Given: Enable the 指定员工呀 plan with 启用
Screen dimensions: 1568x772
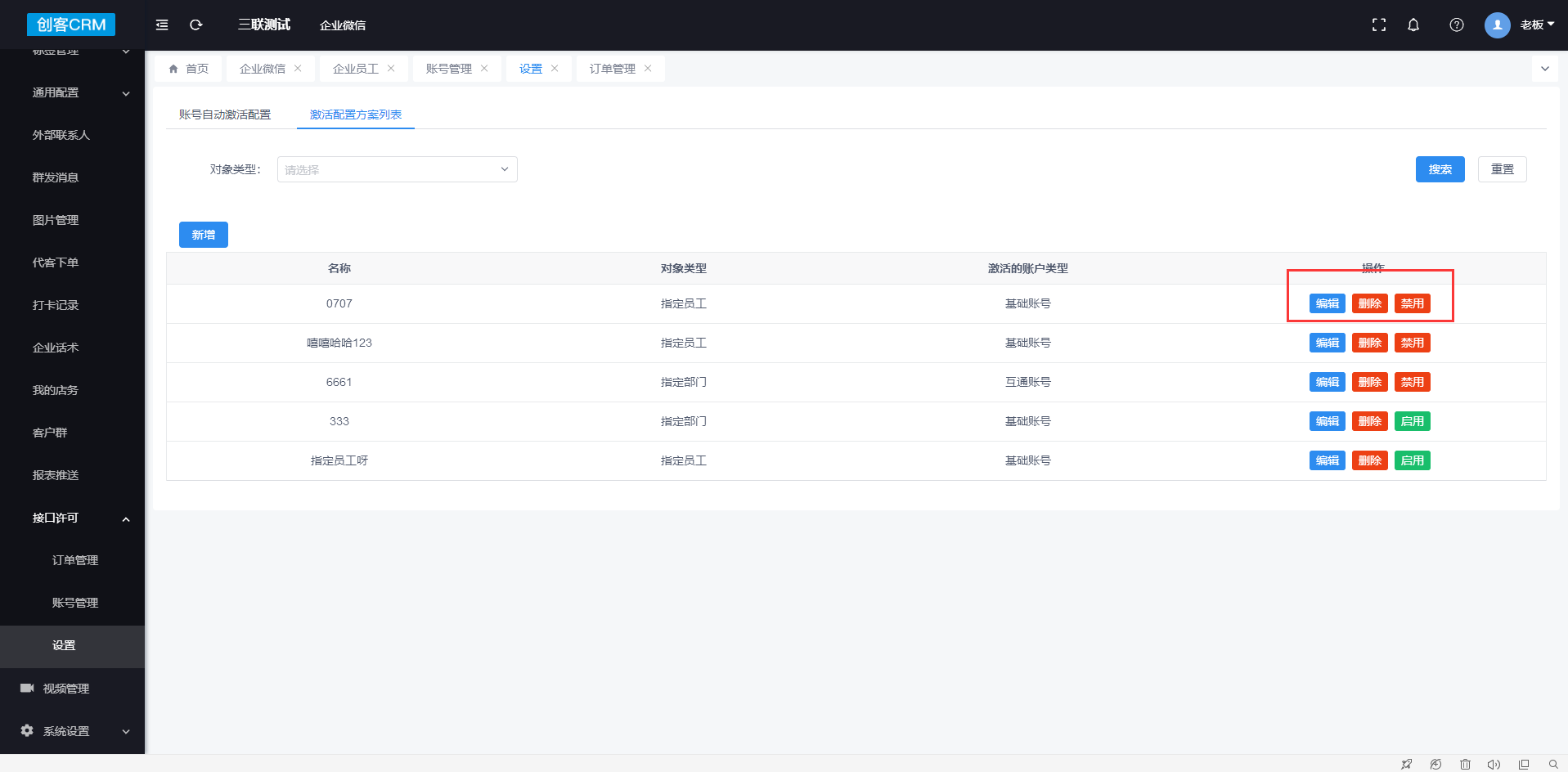Looking at the screenshot, I should [x=1413, y=460].
